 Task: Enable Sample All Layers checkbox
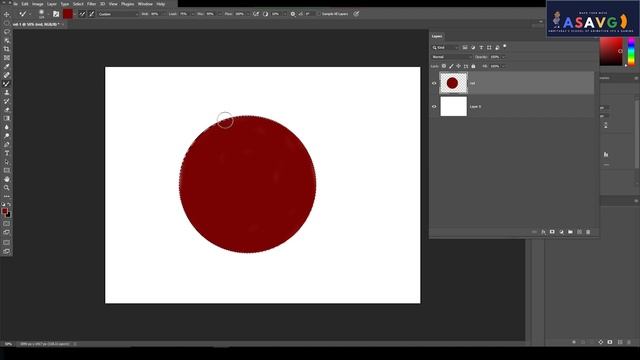pos(319,14)
